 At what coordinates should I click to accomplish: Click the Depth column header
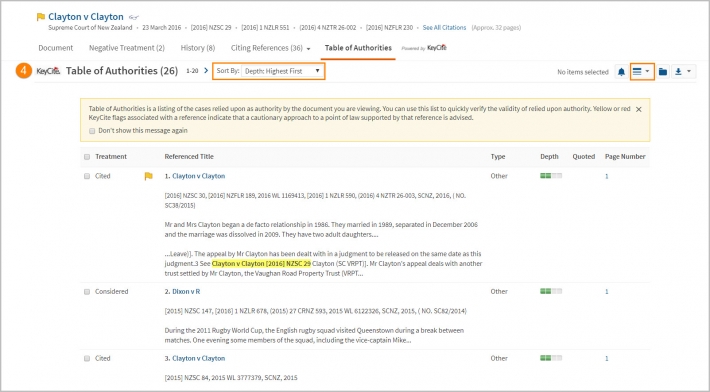pos(549,157)
